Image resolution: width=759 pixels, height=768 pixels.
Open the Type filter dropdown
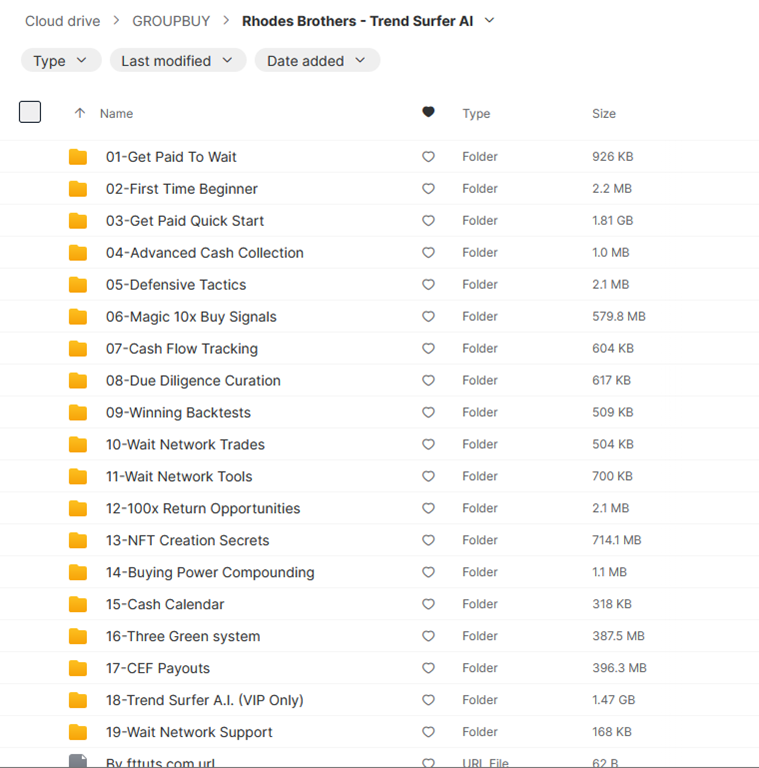click(x=61, y=61)
